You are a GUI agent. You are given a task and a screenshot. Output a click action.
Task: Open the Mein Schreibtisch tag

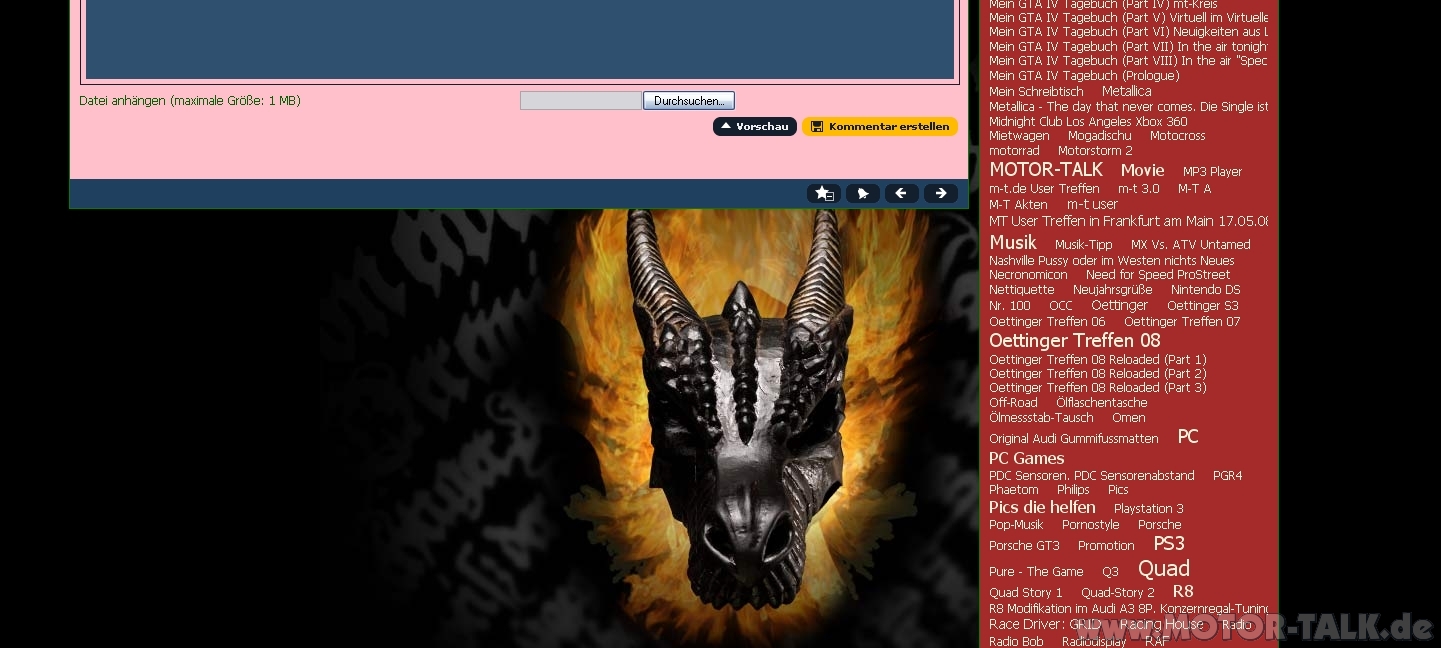(x=1036, y=91)
